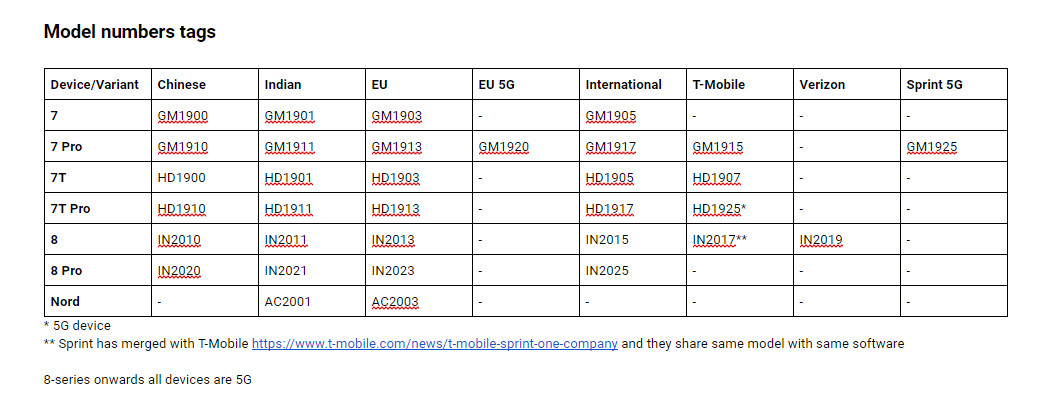This screenshot has height=395, width=1055.
Task: Click the Sprint 5G column header
Action: (x=953, y=84)
